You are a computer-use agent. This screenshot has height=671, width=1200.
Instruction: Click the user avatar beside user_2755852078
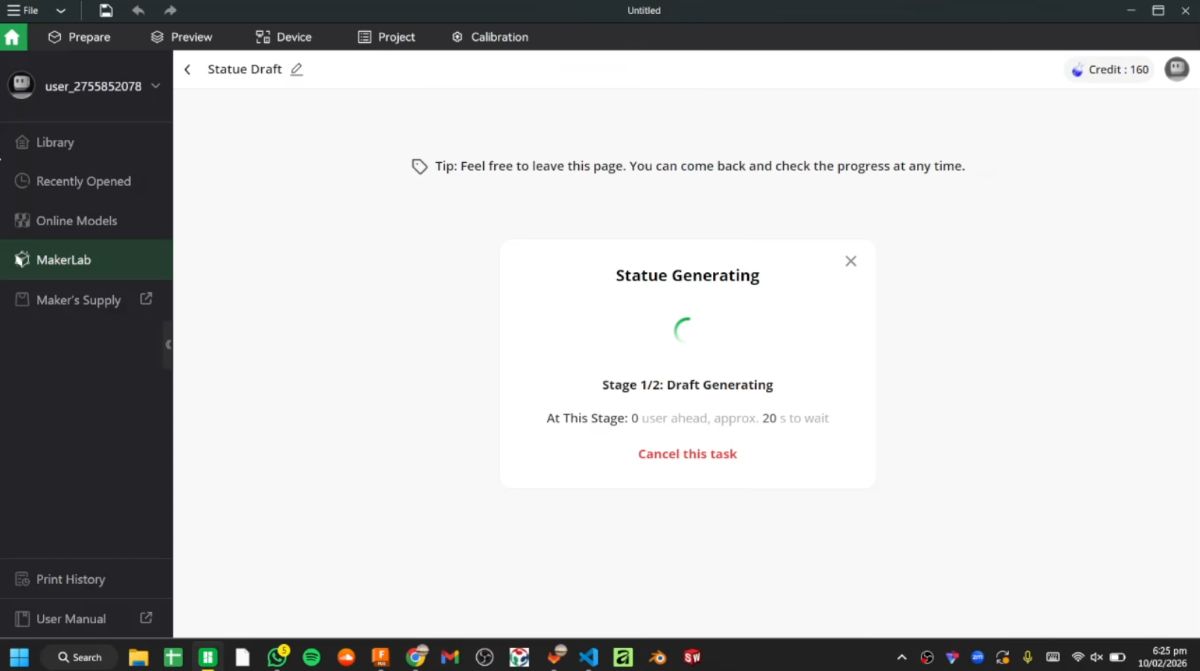tap(21, 86)
